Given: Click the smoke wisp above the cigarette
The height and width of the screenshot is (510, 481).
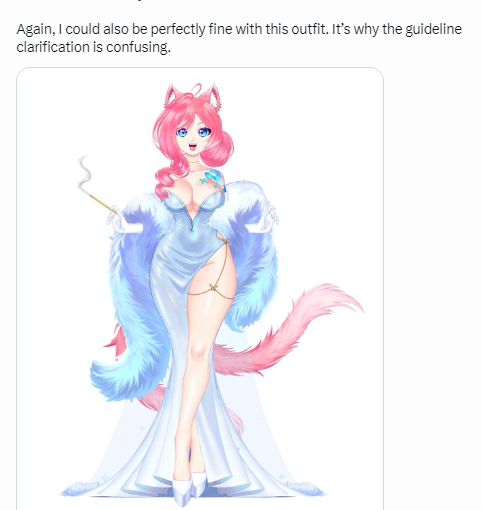Looking at the screenshot, I should pos(83,172).
